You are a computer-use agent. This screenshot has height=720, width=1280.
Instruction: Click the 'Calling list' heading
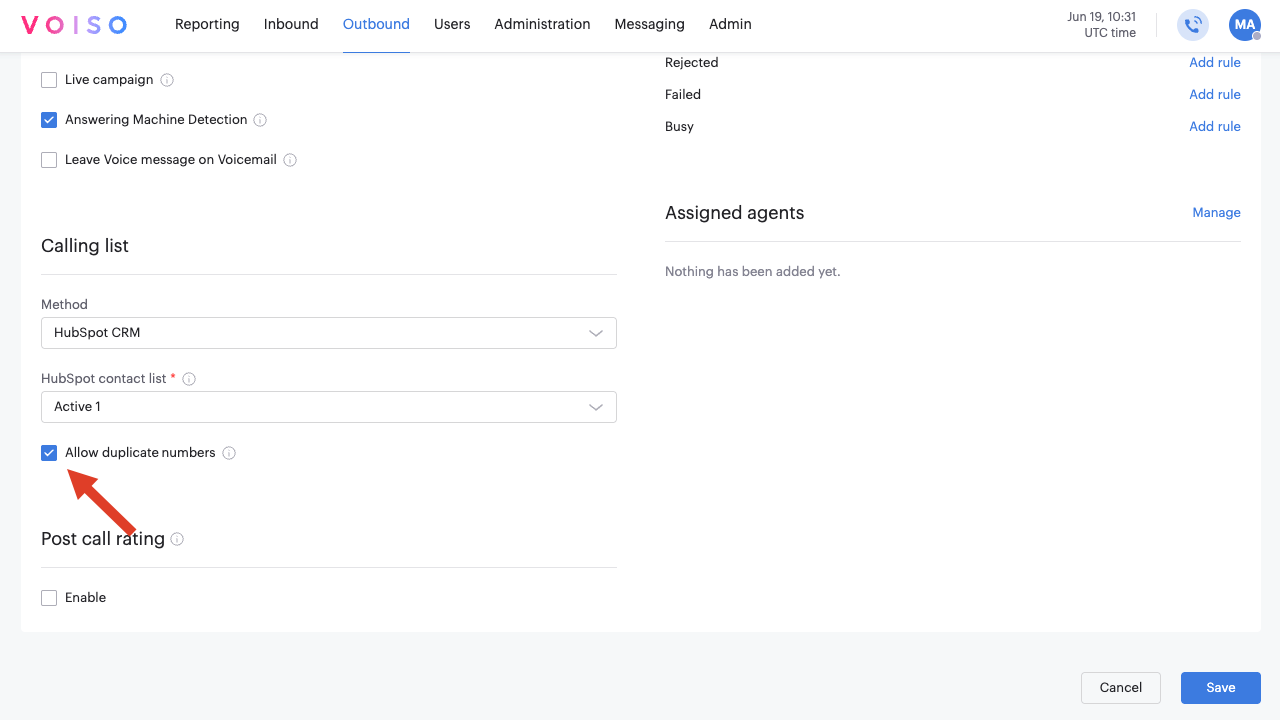point(85,246)
